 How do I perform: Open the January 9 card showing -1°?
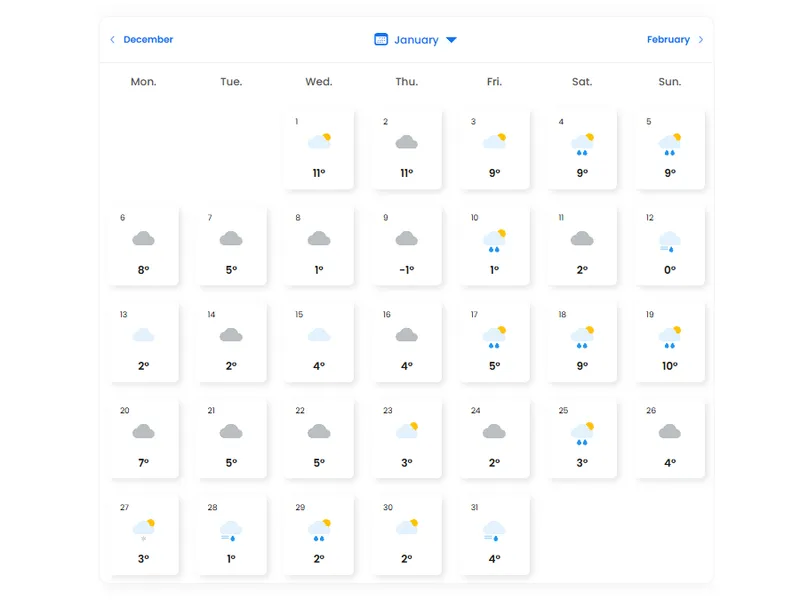point(406,246)
